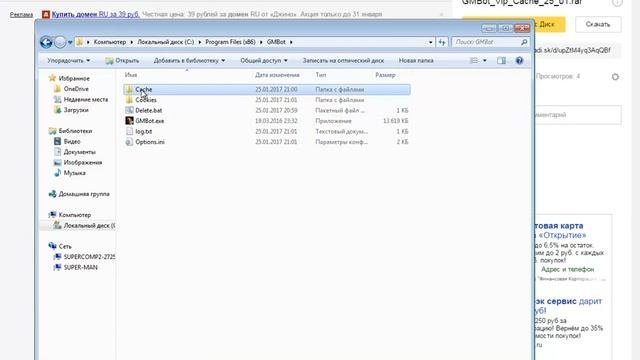Click Компьютер in address breadcrumb
This screenshot has height=360, width=640.
[110, 42]
